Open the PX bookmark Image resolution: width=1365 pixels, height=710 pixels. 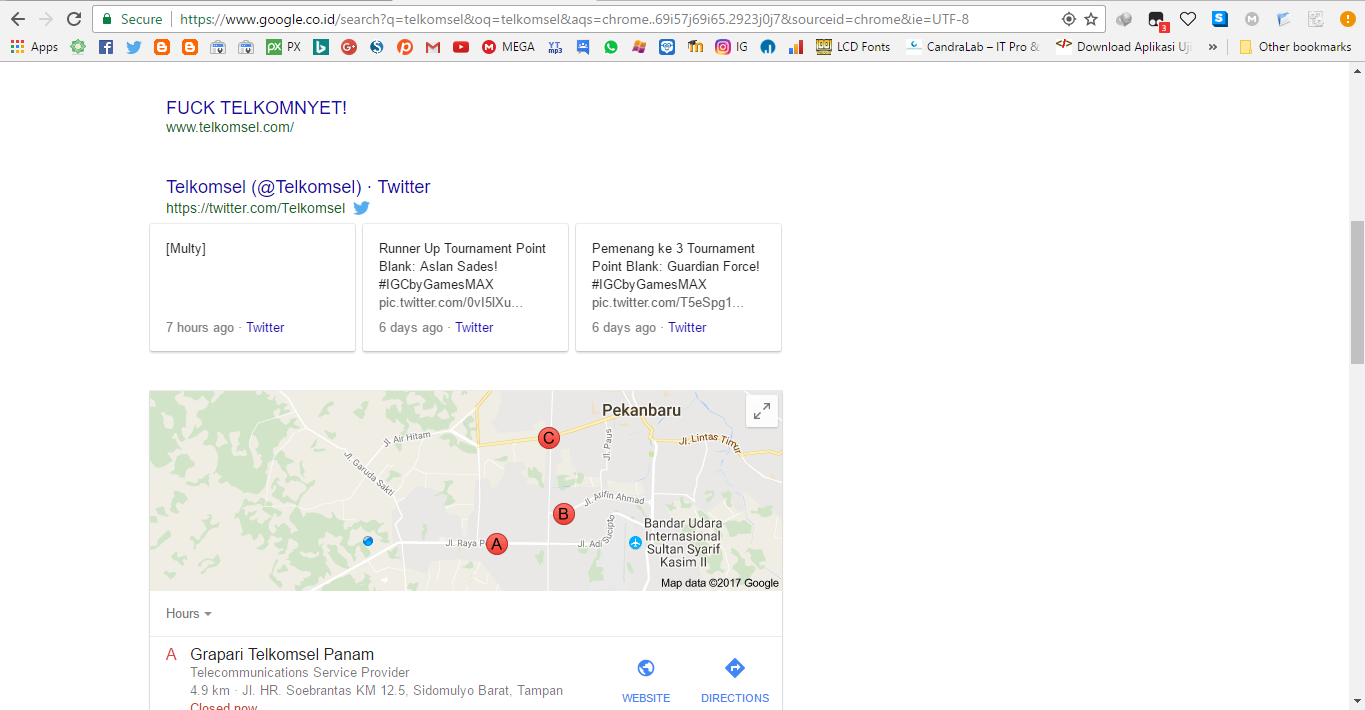284,46
